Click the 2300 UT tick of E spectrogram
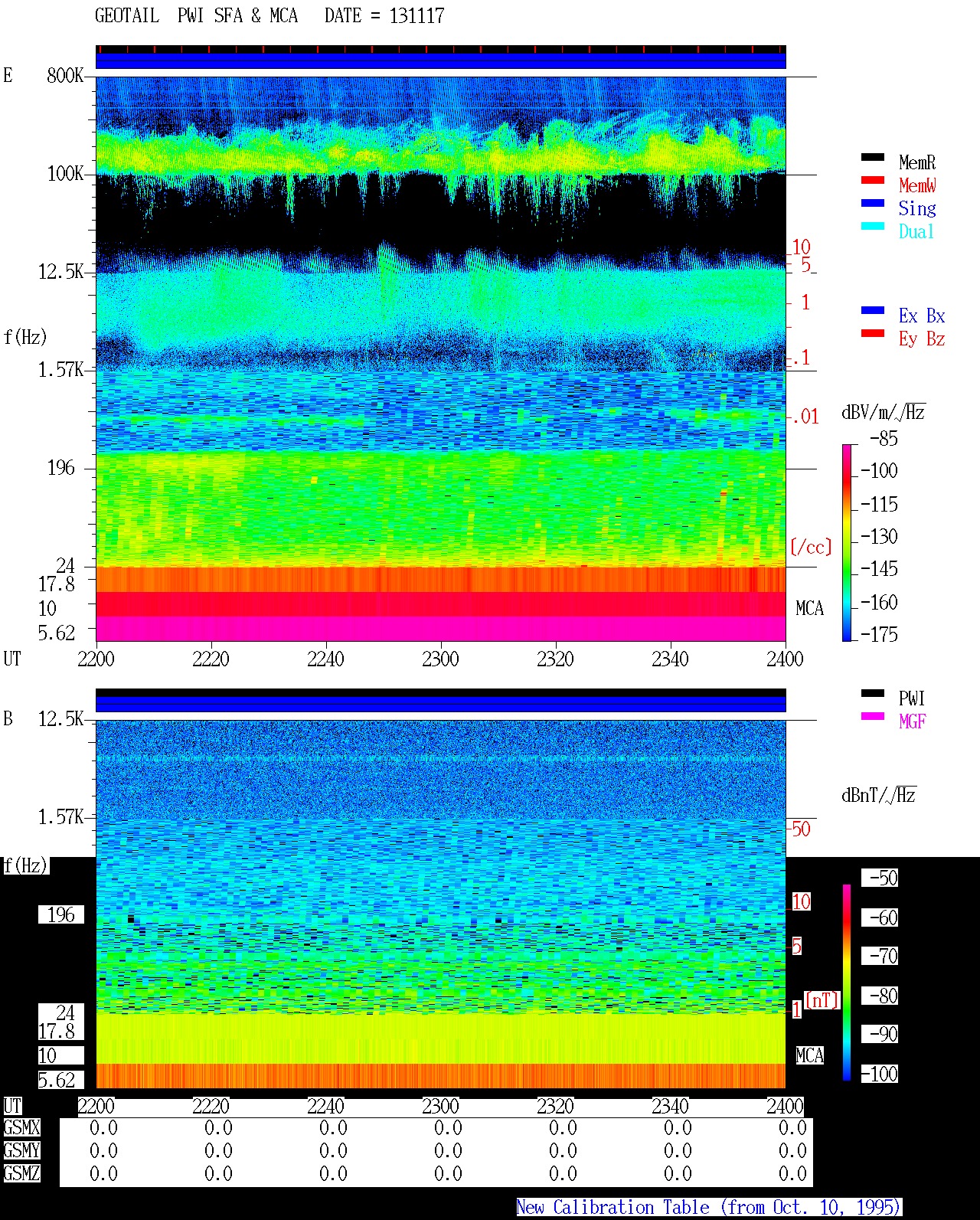 [440, 659]
